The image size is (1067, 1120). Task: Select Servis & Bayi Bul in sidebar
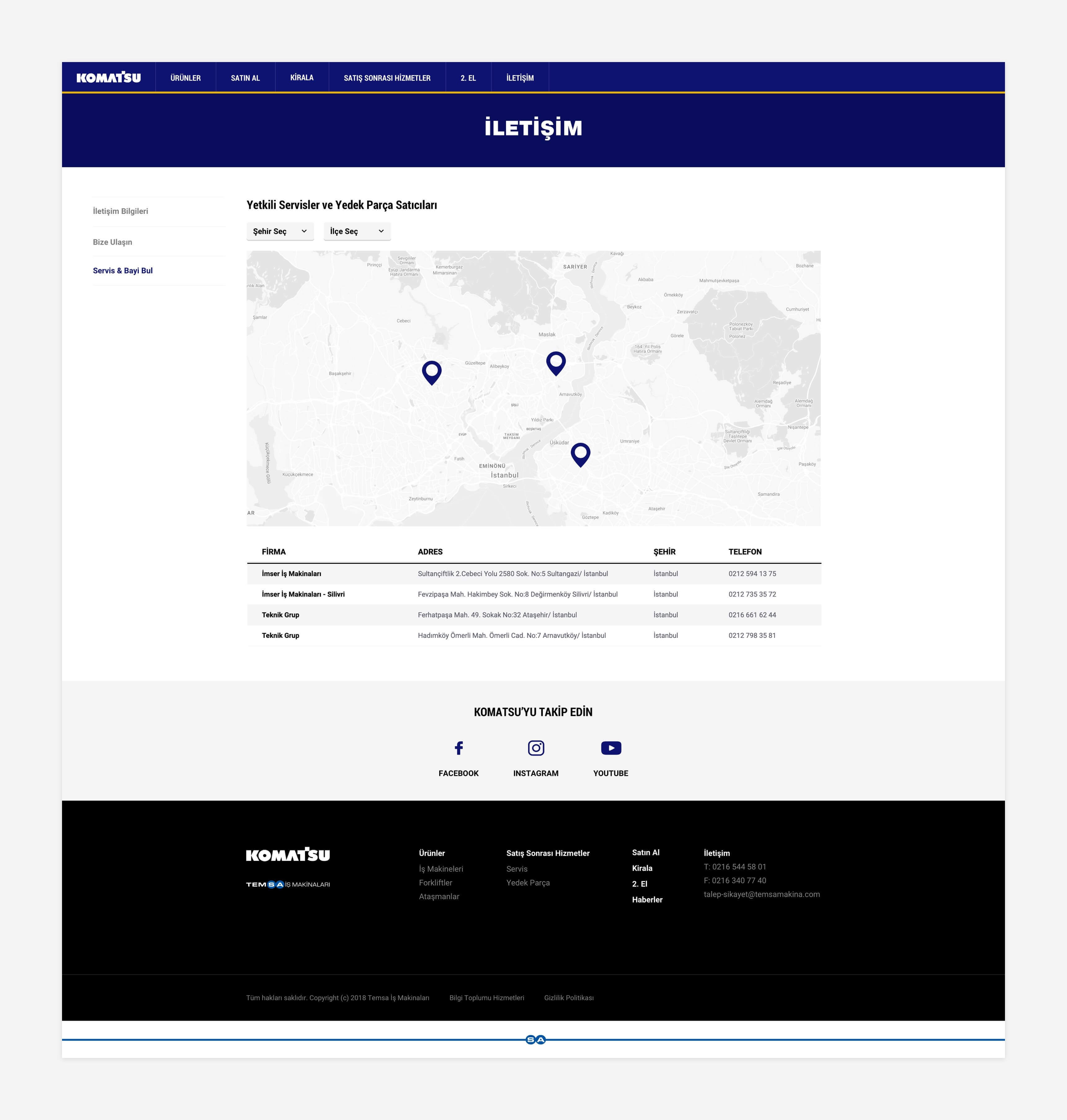click(123, 270)
